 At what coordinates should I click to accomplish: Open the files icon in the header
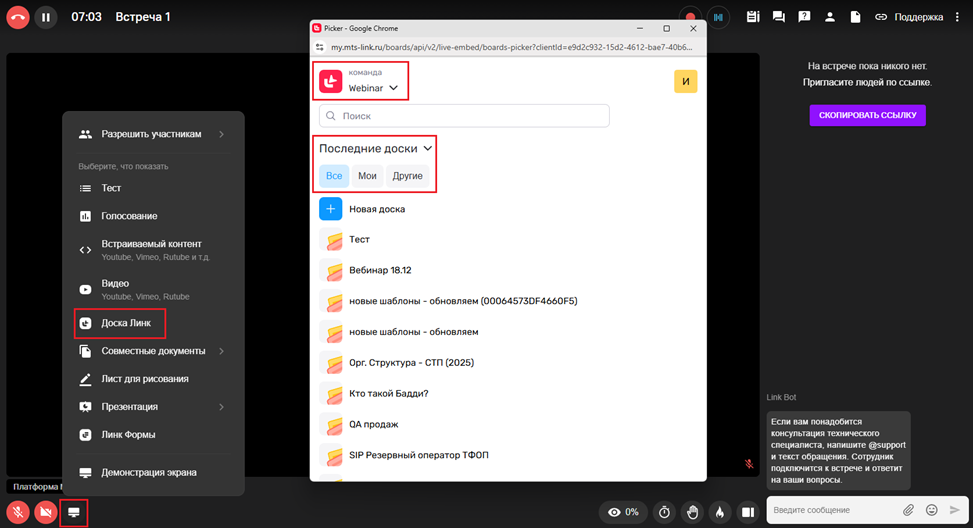[x=855, y=17]
